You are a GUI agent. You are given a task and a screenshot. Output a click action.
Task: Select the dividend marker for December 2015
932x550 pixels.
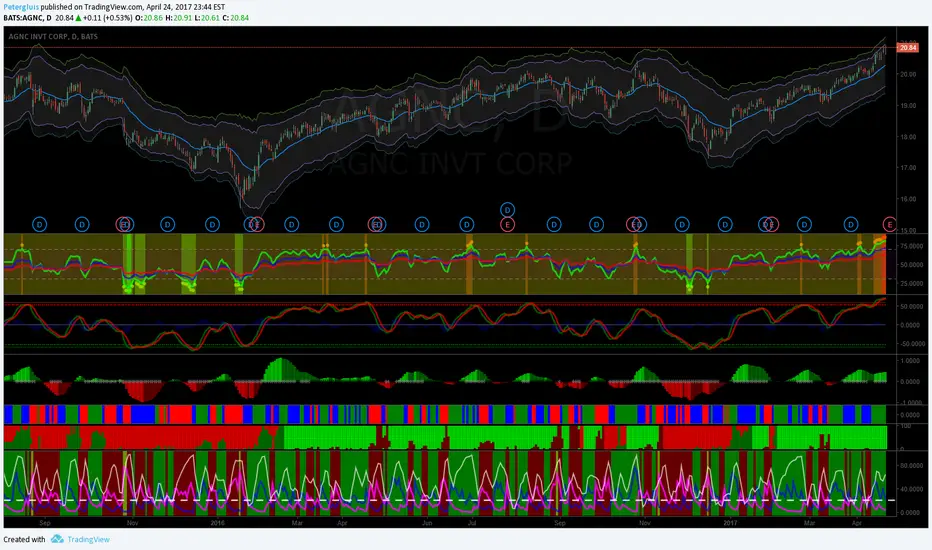pos(168,225)
